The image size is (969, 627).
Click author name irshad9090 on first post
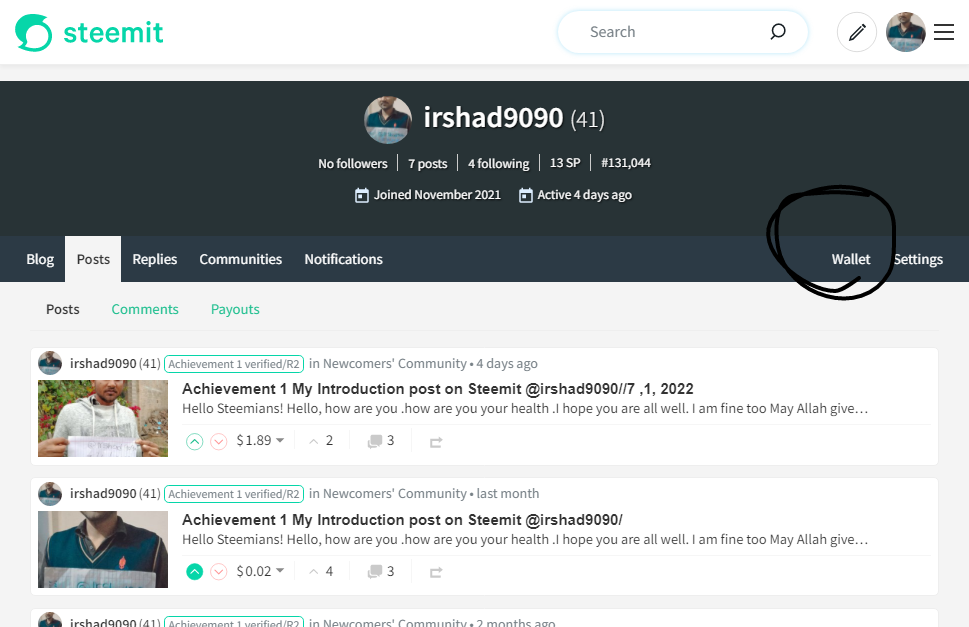[x=103, y=363]
